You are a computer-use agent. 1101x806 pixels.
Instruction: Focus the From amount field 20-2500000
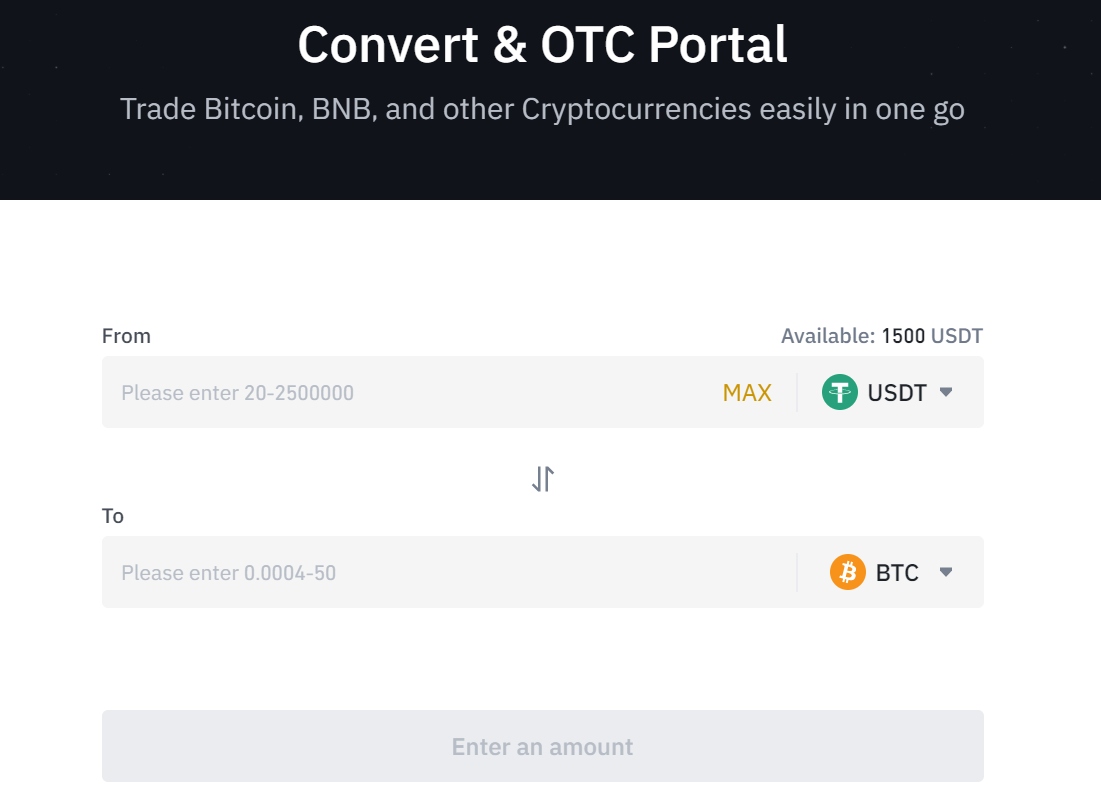coord(400,392)
